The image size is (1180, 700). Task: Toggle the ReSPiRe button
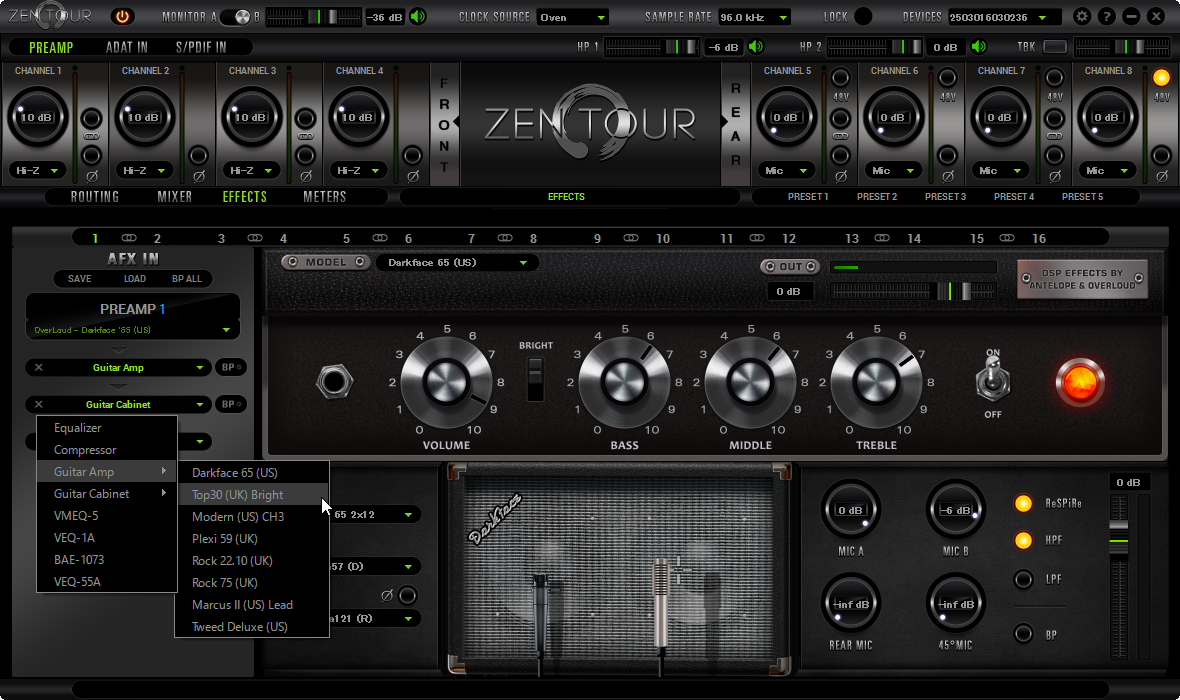[1023, 504]
